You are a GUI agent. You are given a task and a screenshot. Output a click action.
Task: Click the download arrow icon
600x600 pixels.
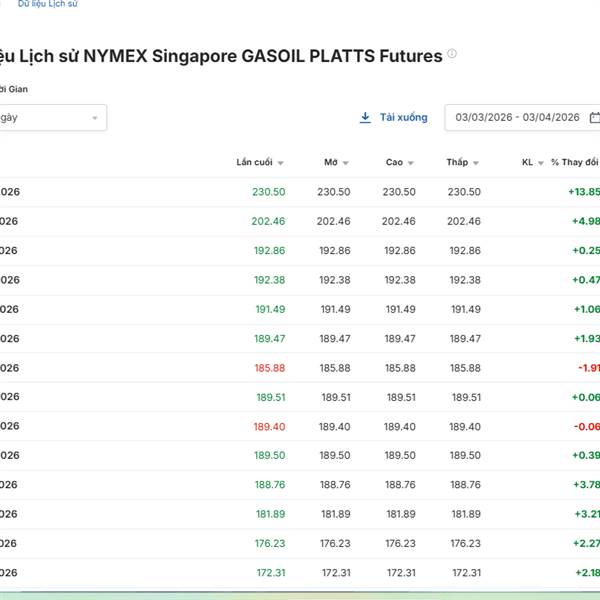(365, 117)
